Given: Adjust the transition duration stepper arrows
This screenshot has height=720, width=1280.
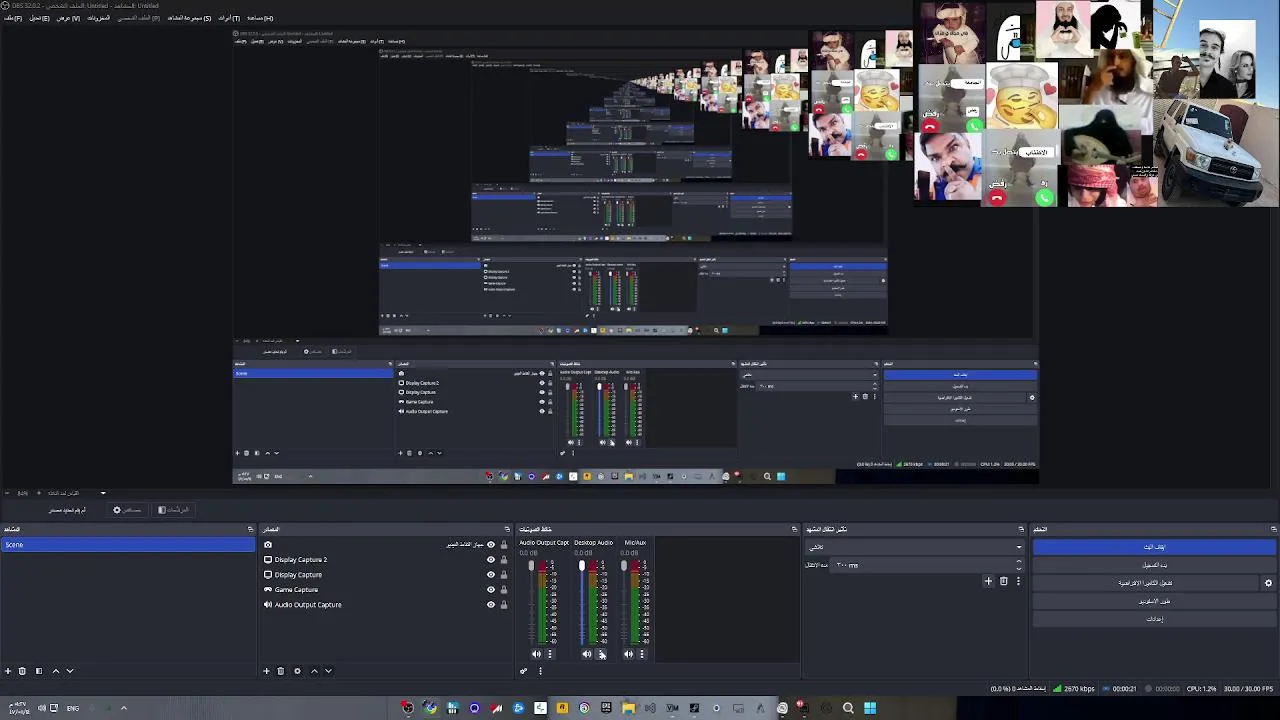Looking at the screenshot, I should [1019, 565].
